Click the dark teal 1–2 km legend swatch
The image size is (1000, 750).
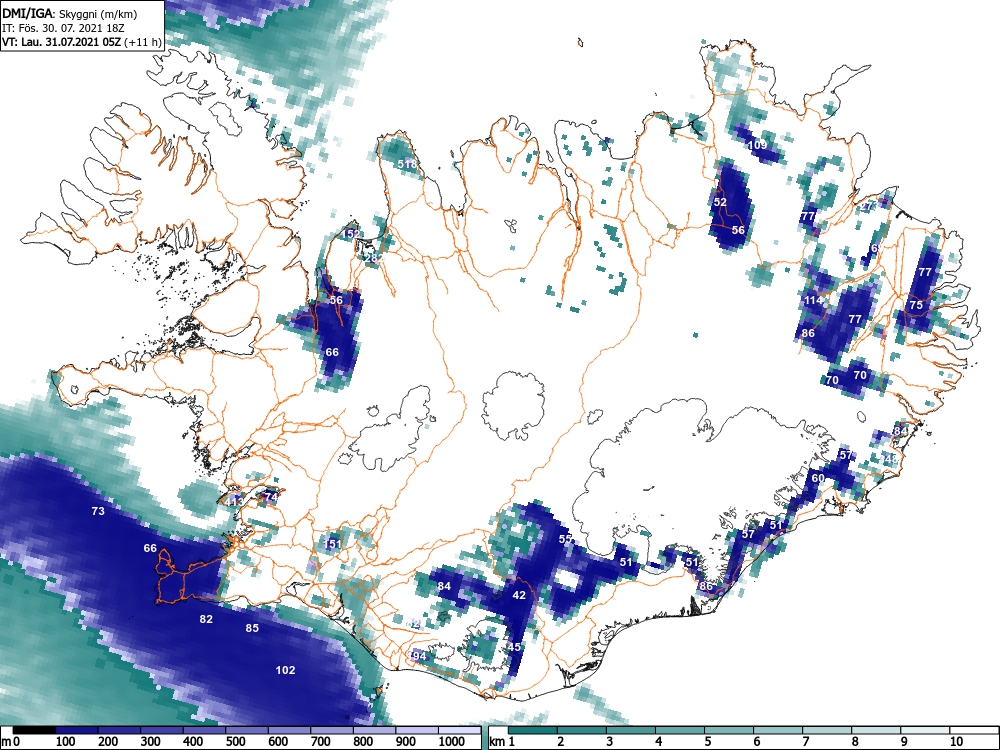pyautogui.click(x=533, y=730)
